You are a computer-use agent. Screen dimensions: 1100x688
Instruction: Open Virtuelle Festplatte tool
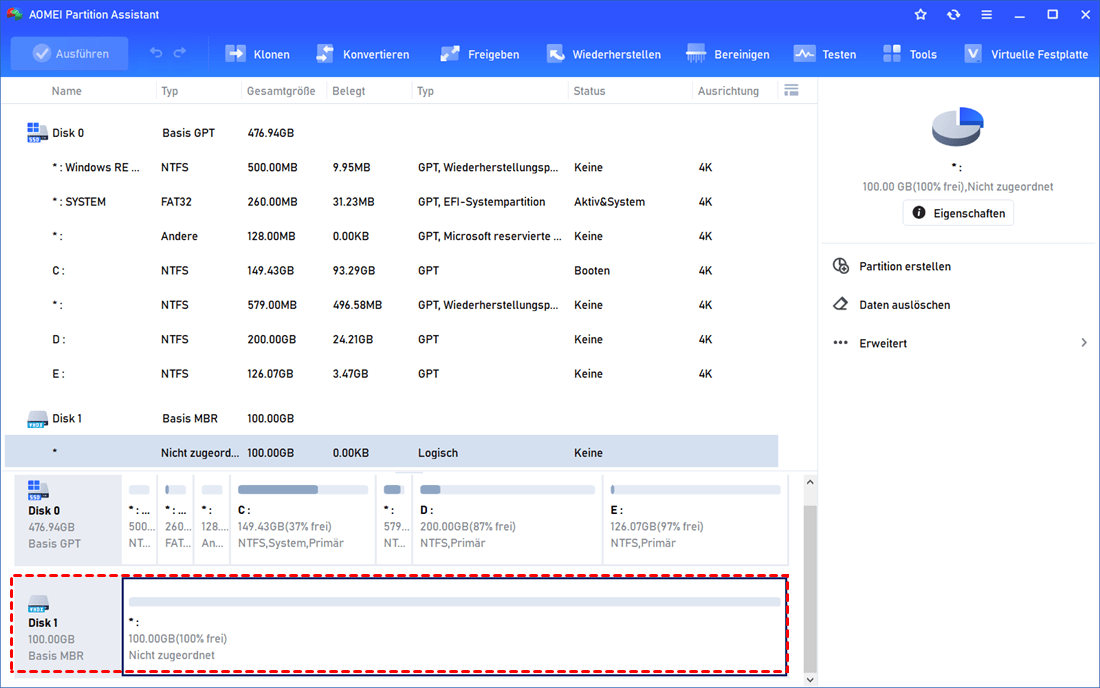tap(973, 54)
